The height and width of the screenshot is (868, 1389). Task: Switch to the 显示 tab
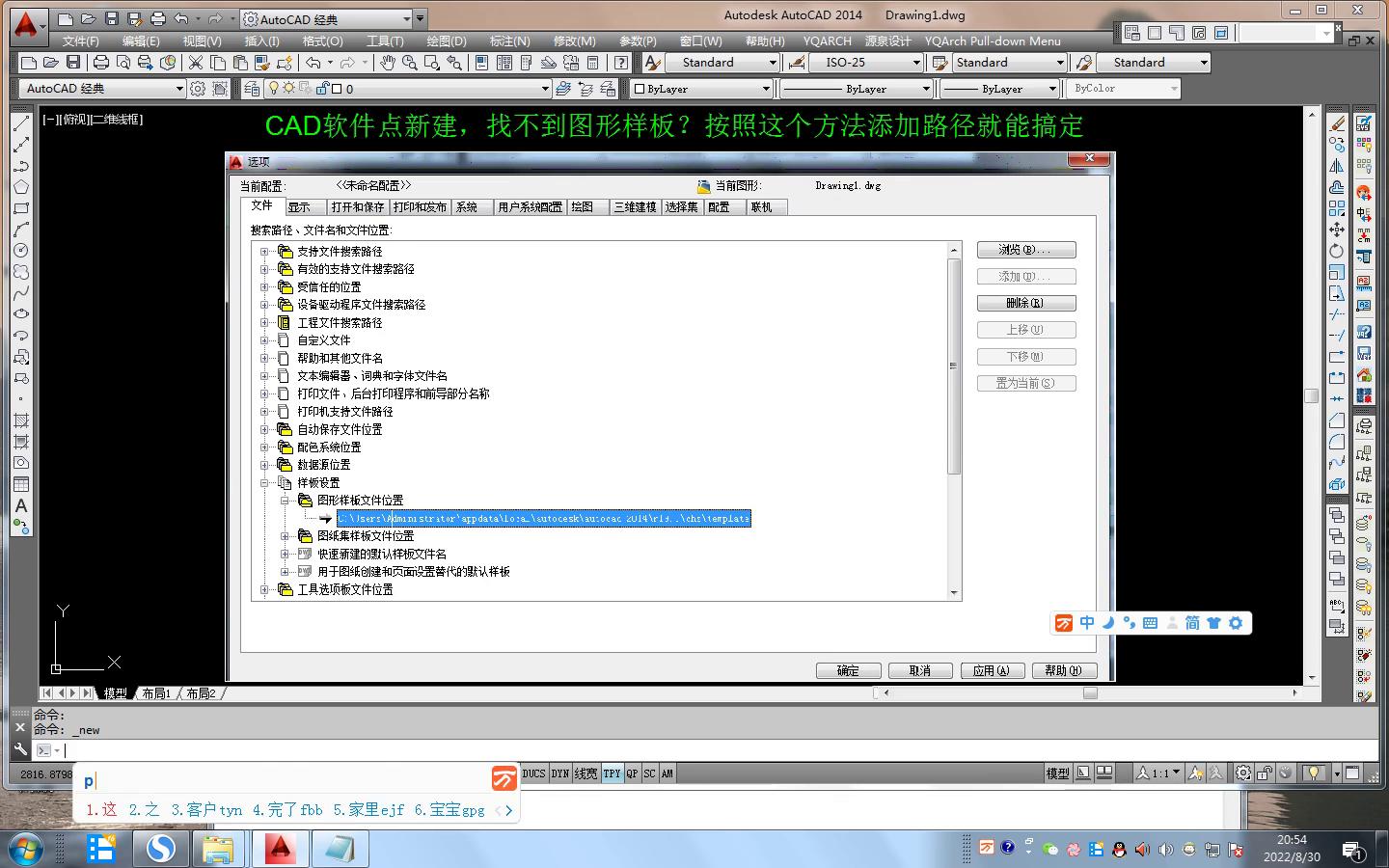(x=299, y=207)
